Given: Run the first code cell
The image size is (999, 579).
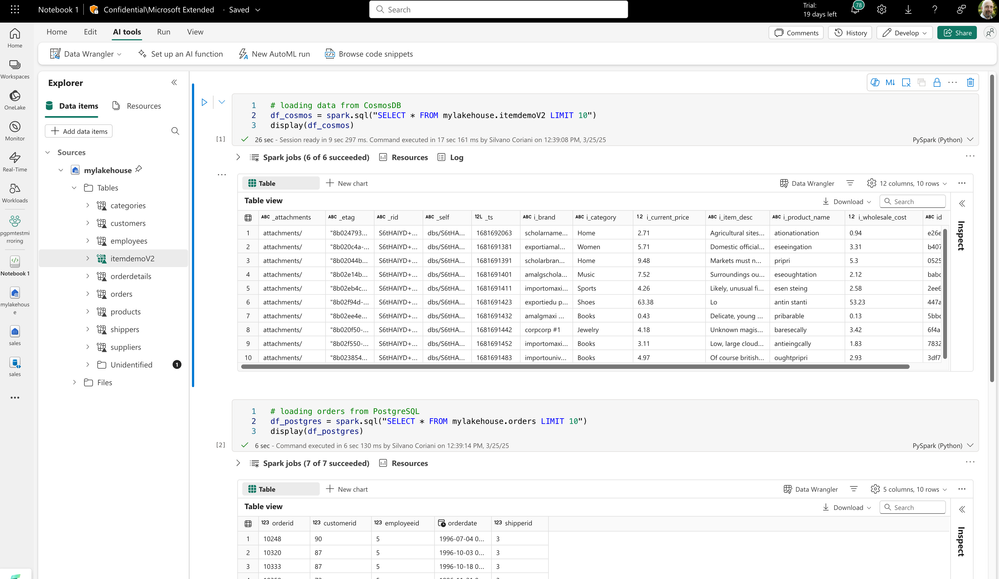Looking at the screenshot, I should pyautogui.click(x=204, y=102).
